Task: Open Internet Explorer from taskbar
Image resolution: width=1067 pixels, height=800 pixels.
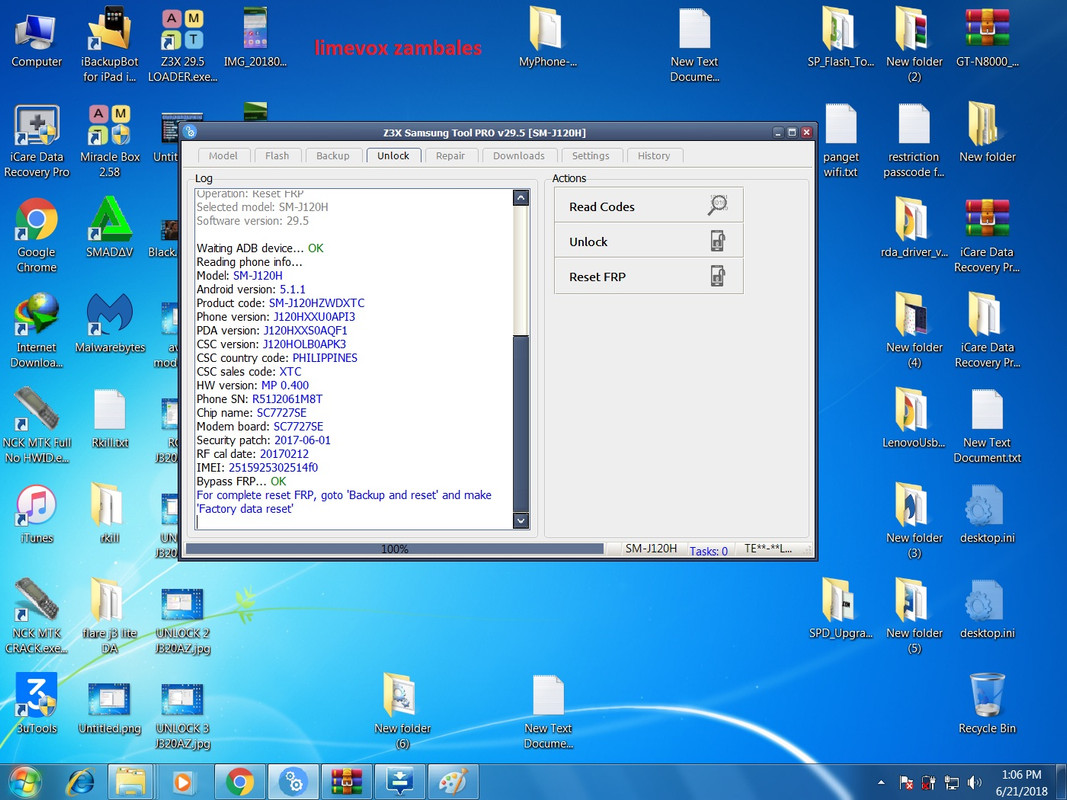Action: pos(80,782)
